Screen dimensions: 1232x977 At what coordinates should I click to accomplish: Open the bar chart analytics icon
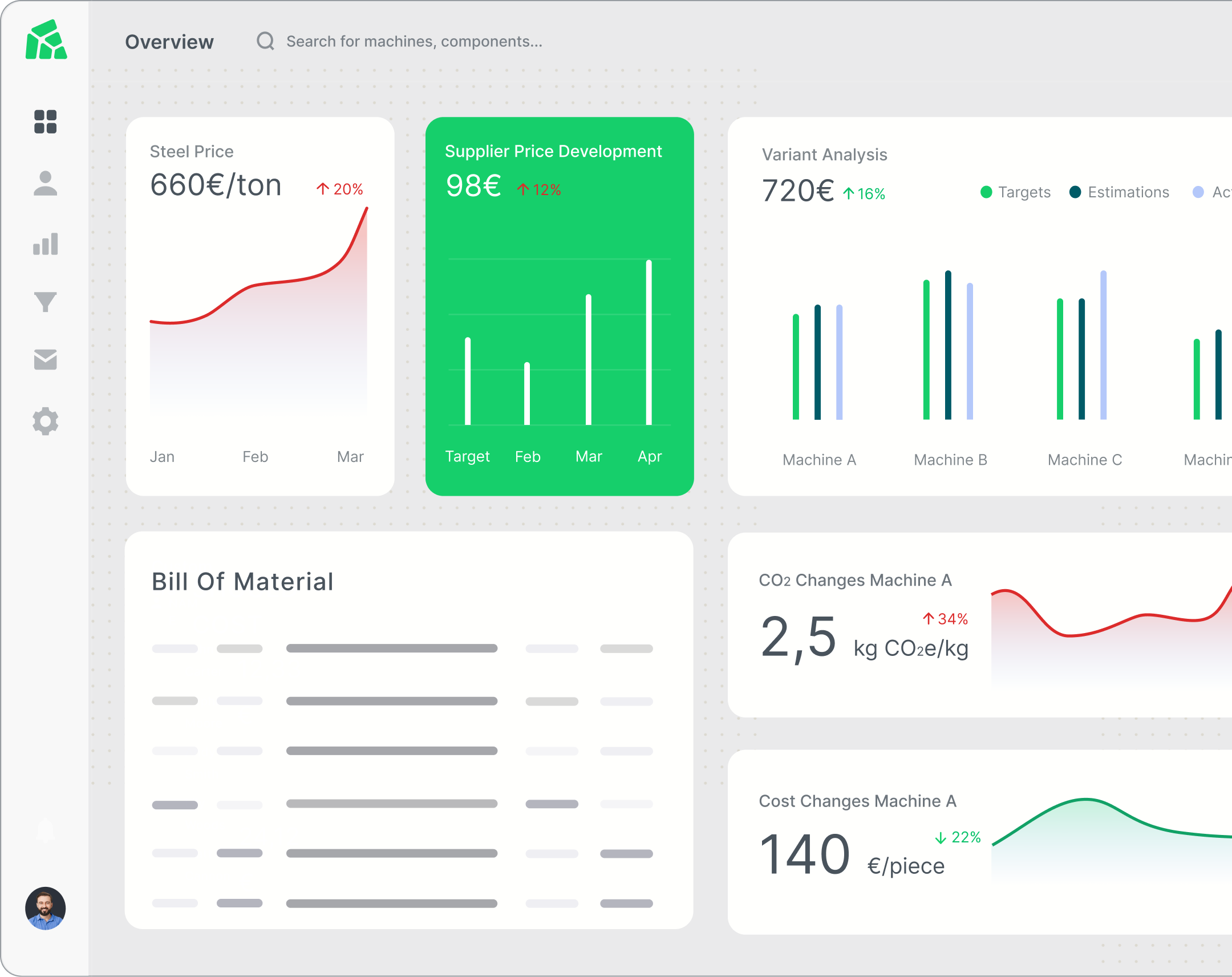pyautogui.click(x=45, y=244)
